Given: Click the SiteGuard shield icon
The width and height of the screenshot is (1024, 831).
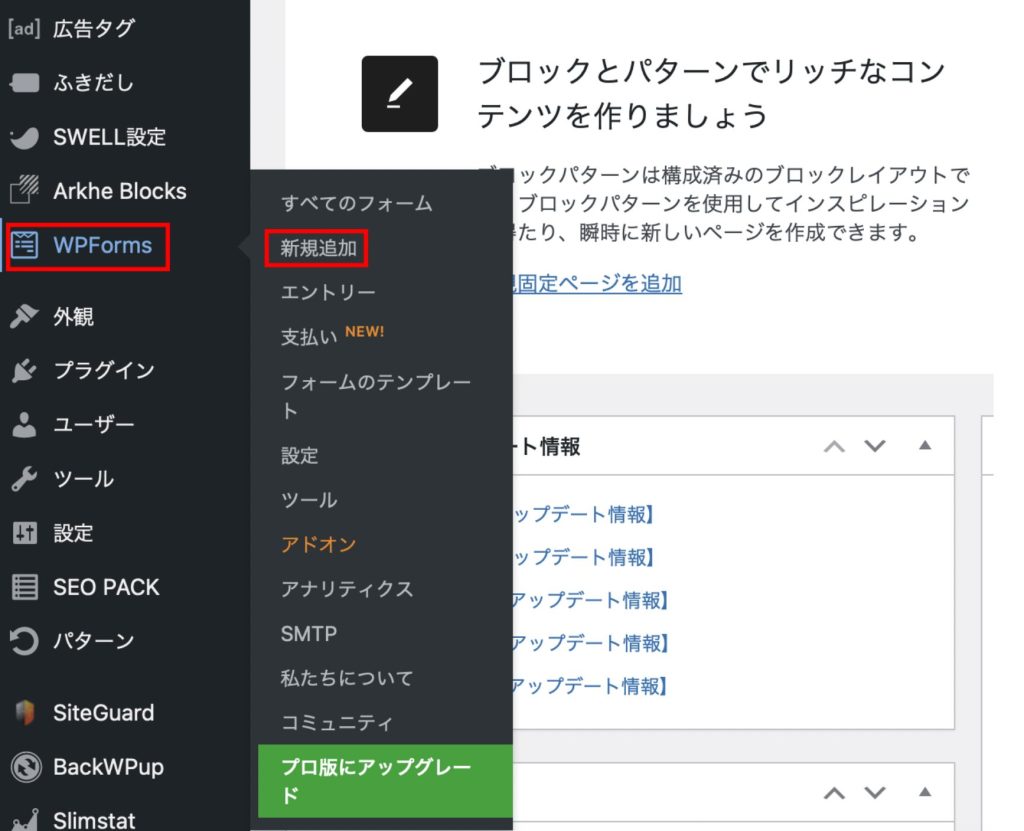Looking at the screenshot, I should (24, 713).
